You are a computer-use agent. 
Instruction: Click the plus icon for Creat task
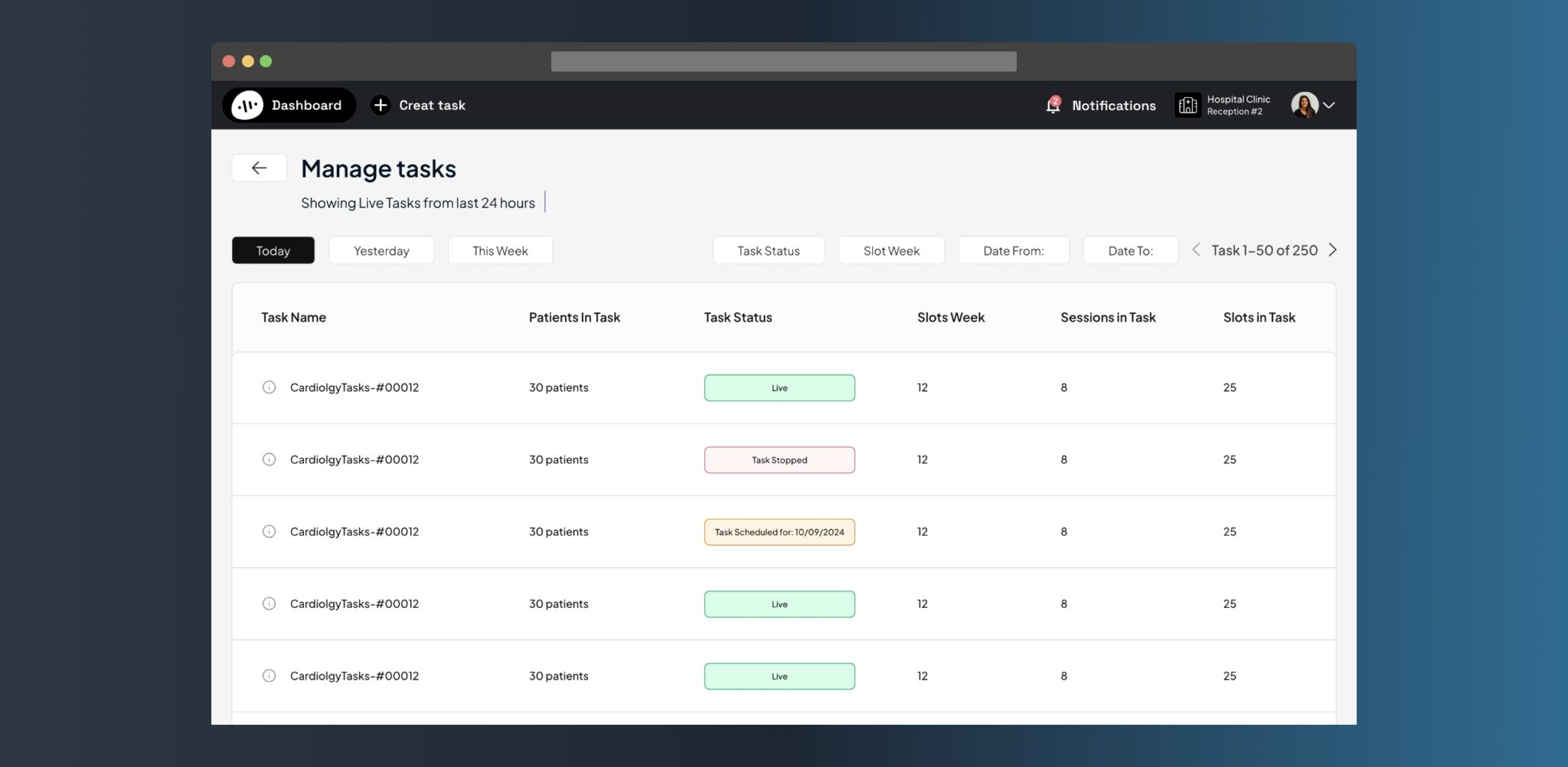coord(381,106)
